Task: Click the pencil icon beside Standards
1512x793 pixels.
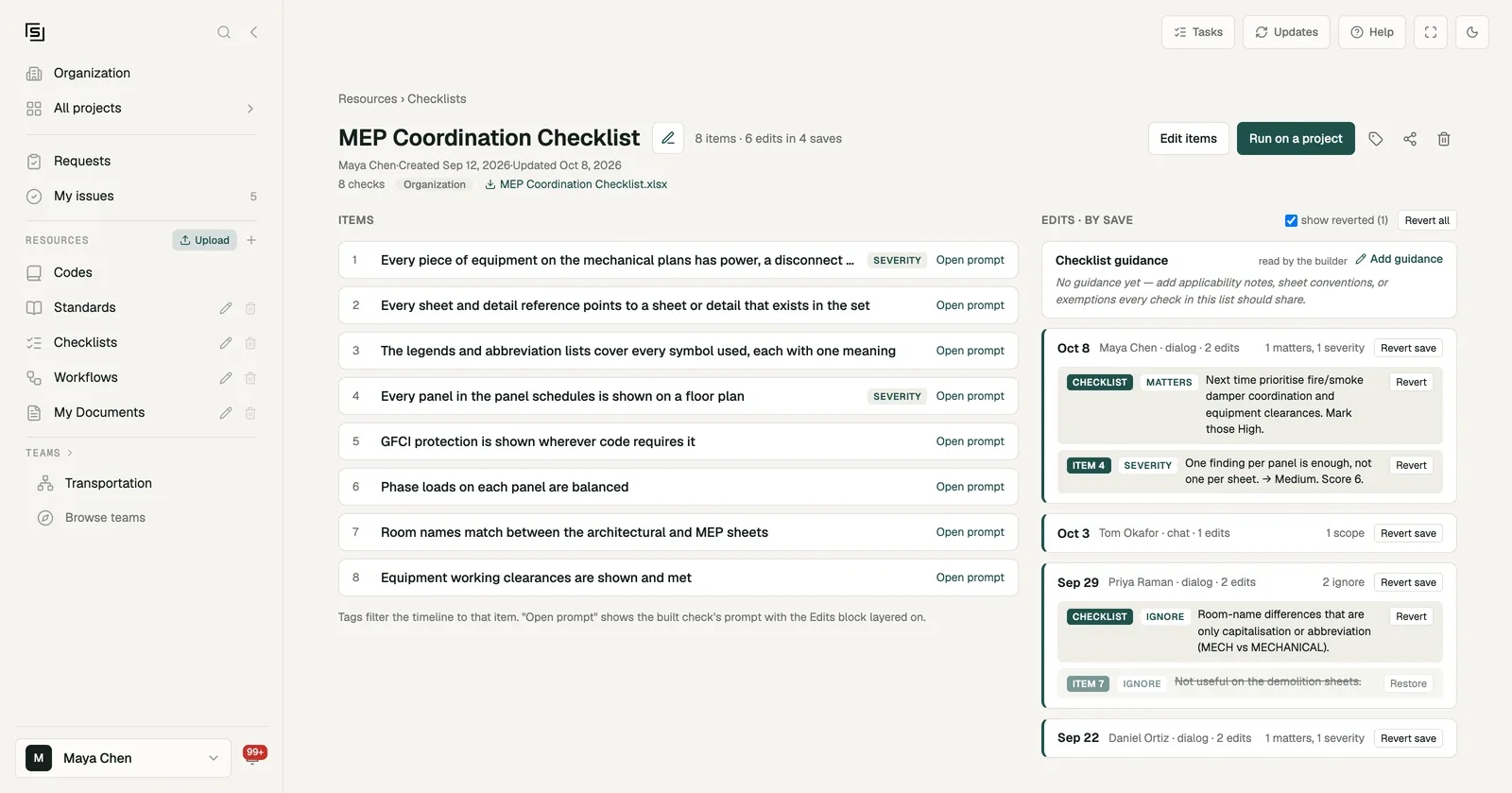Action: [x=226, y=308]
